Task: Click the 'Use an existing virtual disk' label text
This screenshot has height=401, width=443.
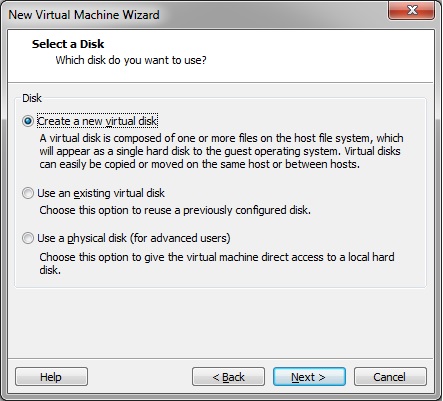Action: 101,193
